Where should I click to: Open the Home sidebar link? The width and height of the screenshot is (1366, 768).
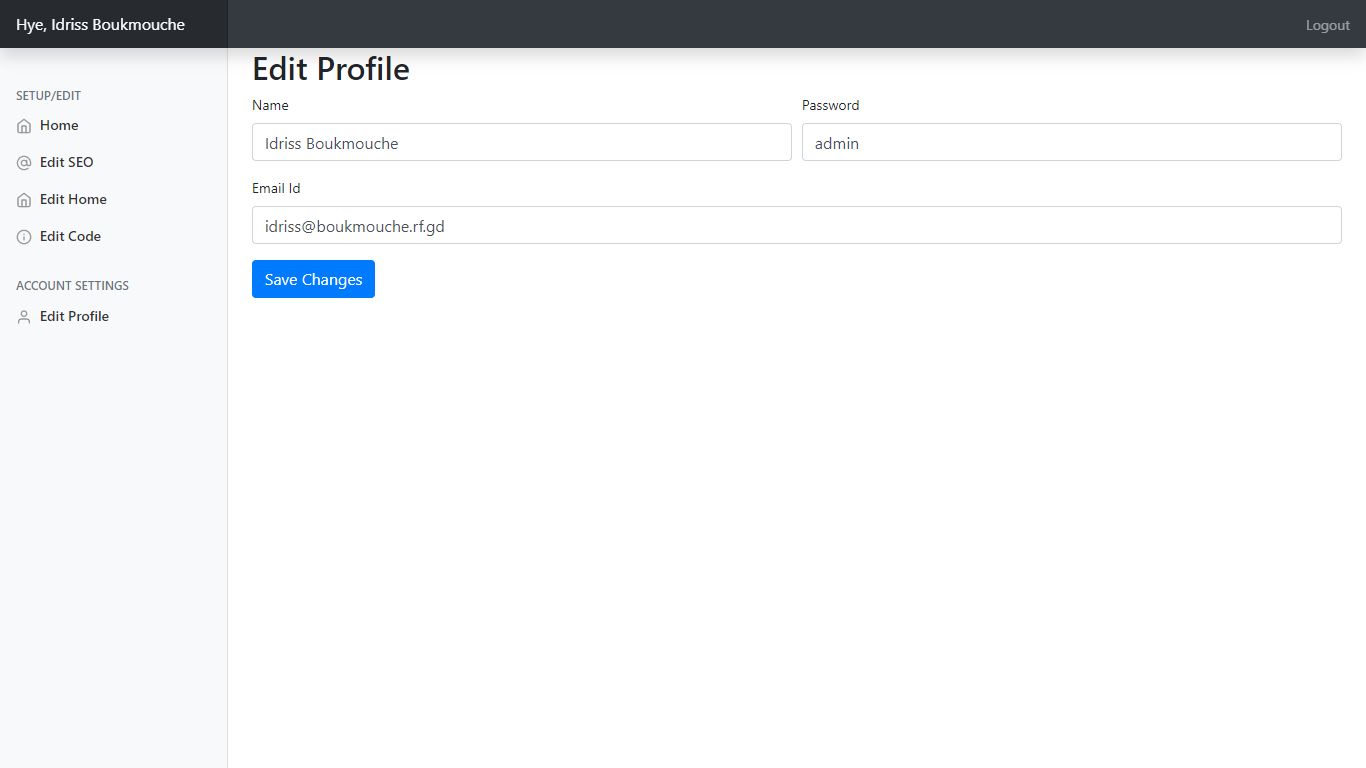coord(59,126)
